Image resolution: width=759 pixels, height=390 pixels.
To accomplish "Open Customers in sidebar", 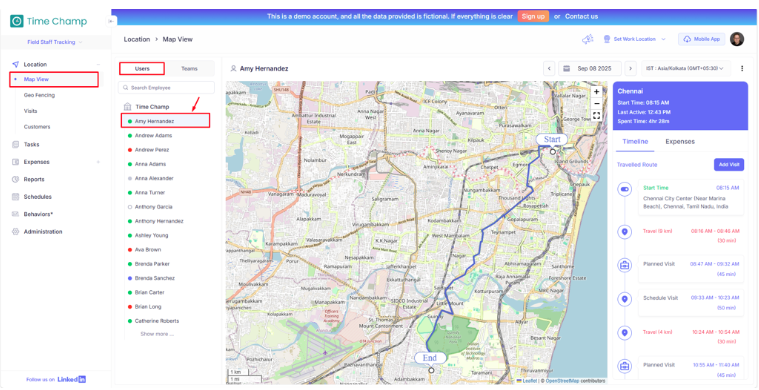I will [37, 127].
